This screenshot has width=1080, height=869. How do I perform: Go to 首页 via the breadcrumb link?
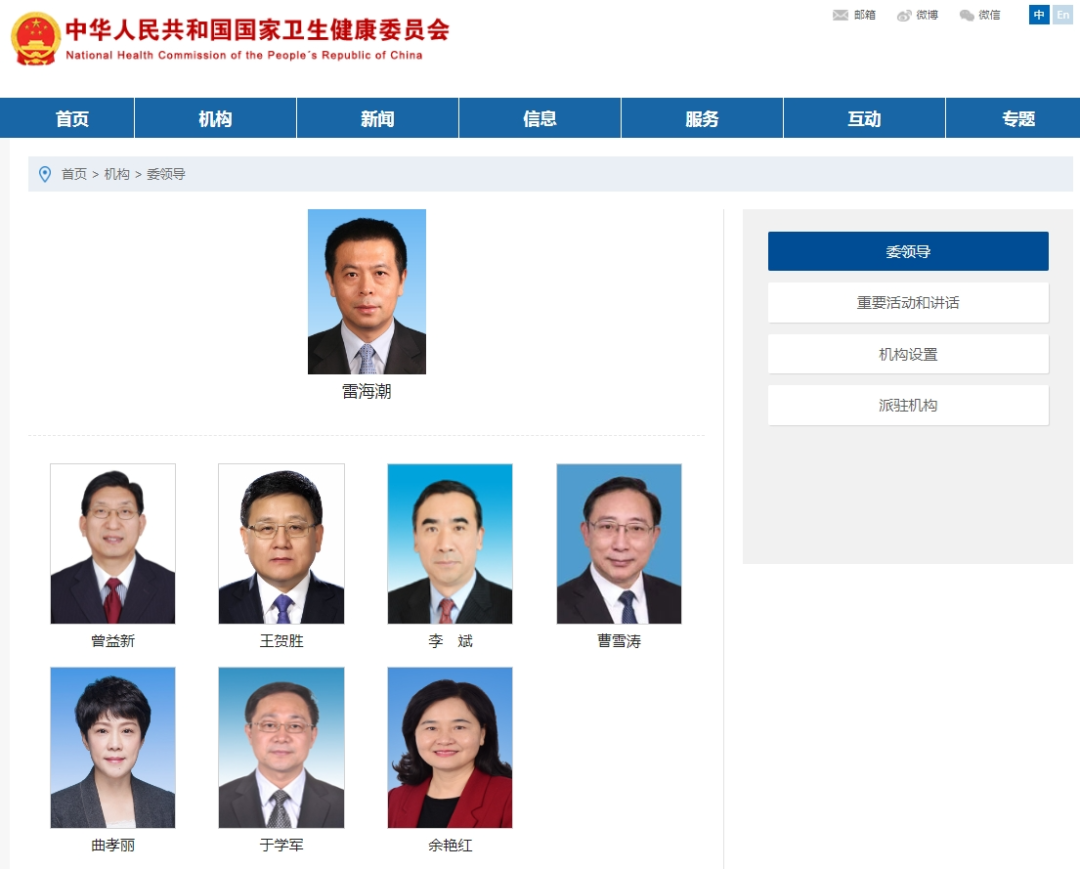pyautogui.click(x=70, y=173)
